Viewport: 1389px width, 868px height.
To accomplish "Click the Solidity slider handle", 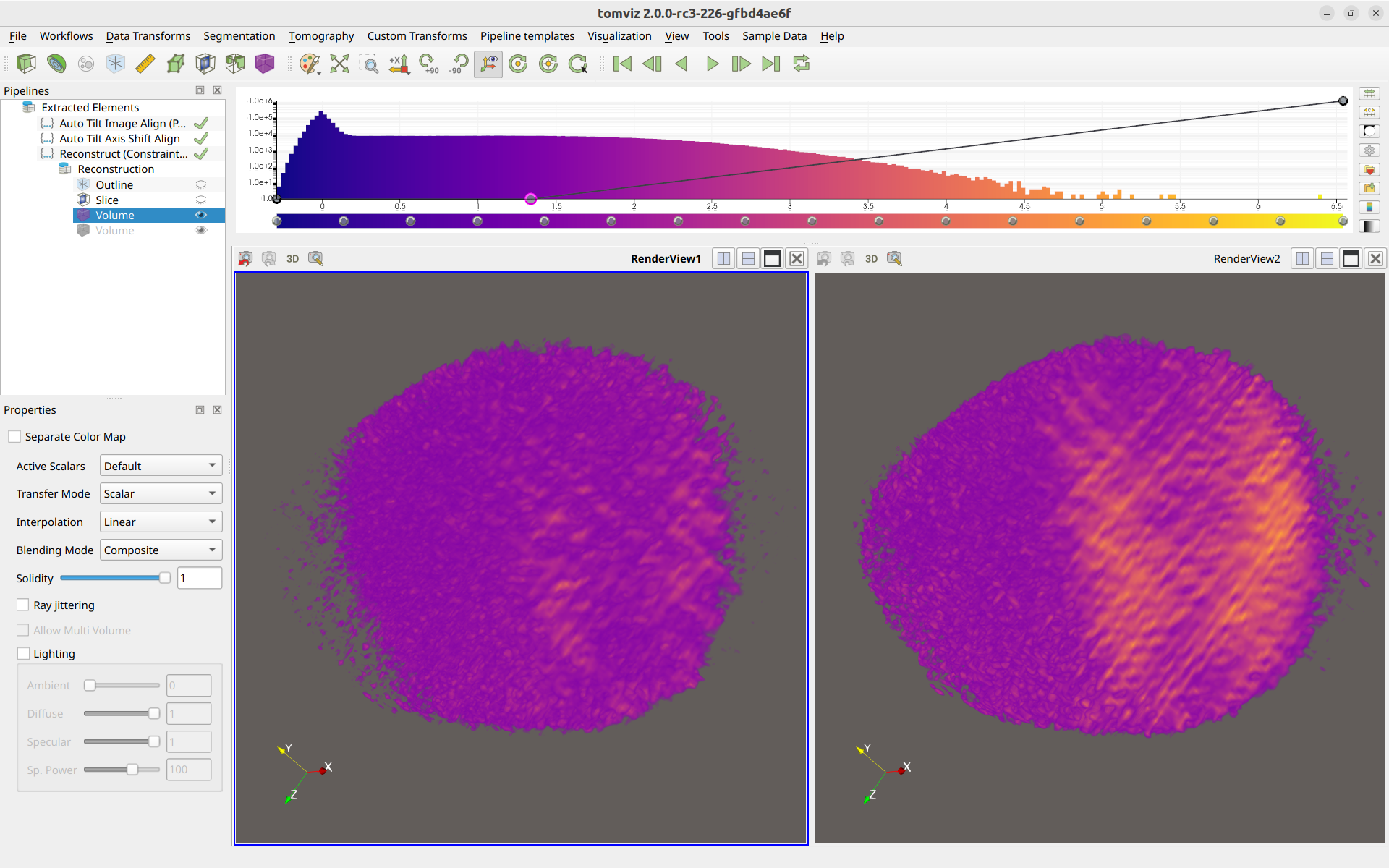I will pyautogui.click(x=165, y=578).
